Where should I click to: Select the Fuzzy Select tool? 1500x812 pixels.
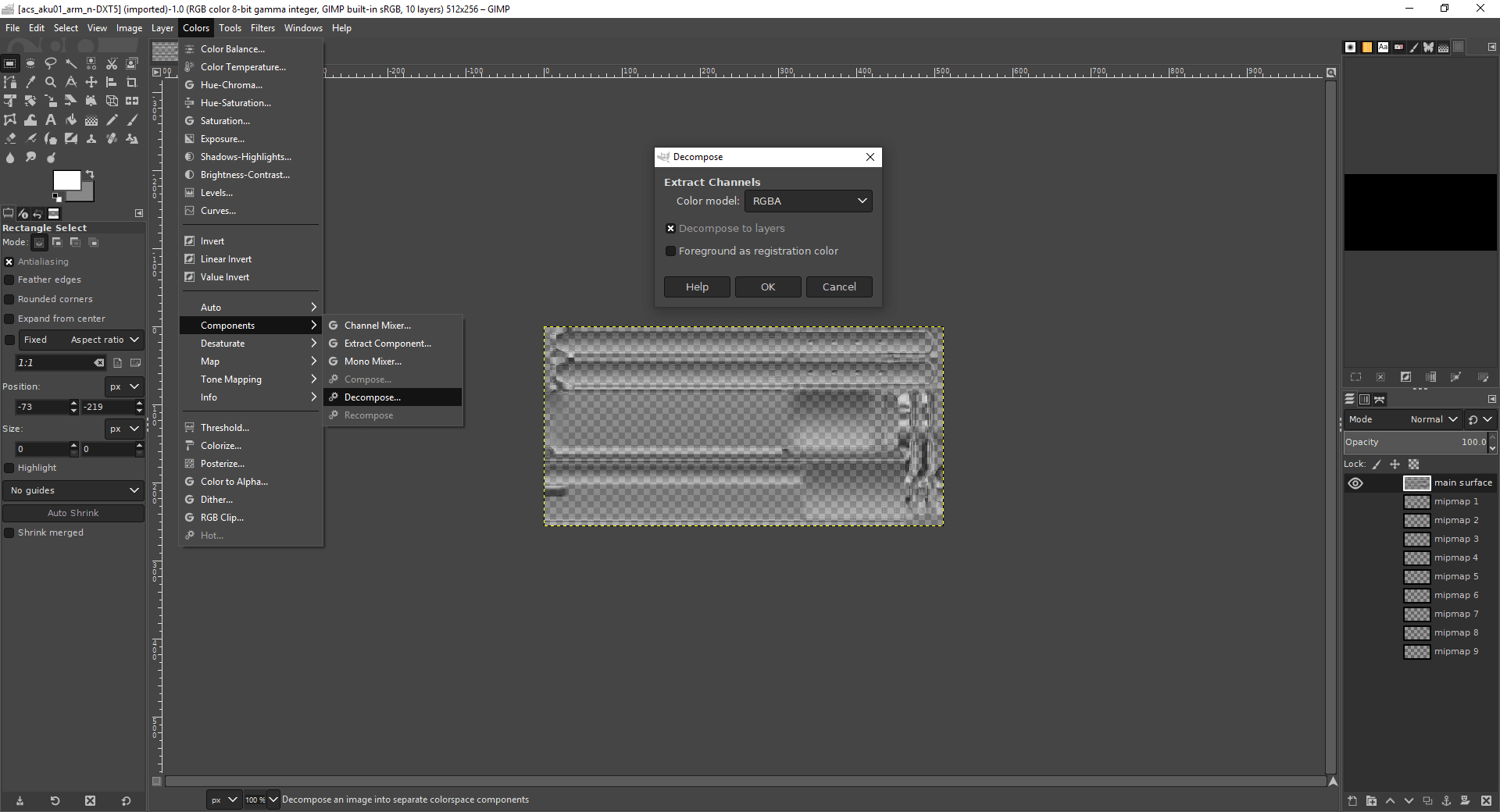(70, 63)
